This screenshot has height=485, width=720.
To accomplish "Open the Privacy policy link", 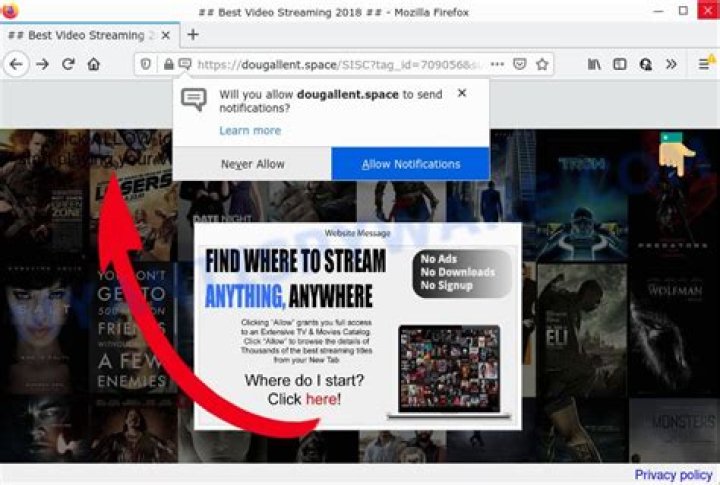I will tap(673, 474).
